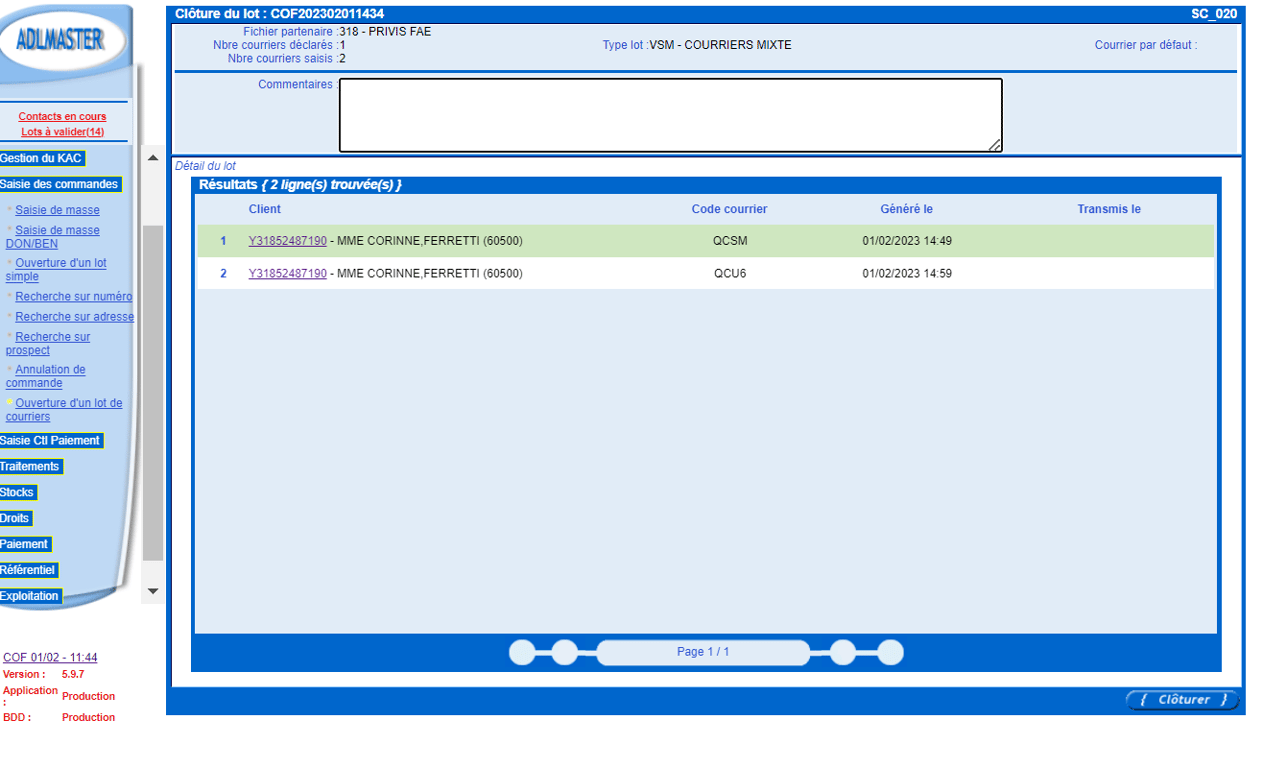Open Recherche sur adresse
This screenshot has height=768, width=1263.
74,317
